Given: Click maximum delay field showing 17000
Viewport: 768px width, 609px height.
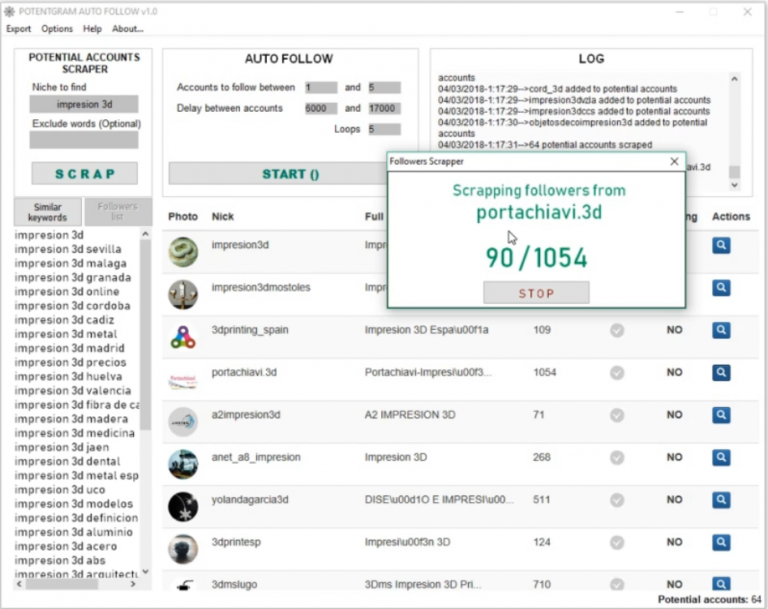Looking at the screenshot, I should click(384, 108).
